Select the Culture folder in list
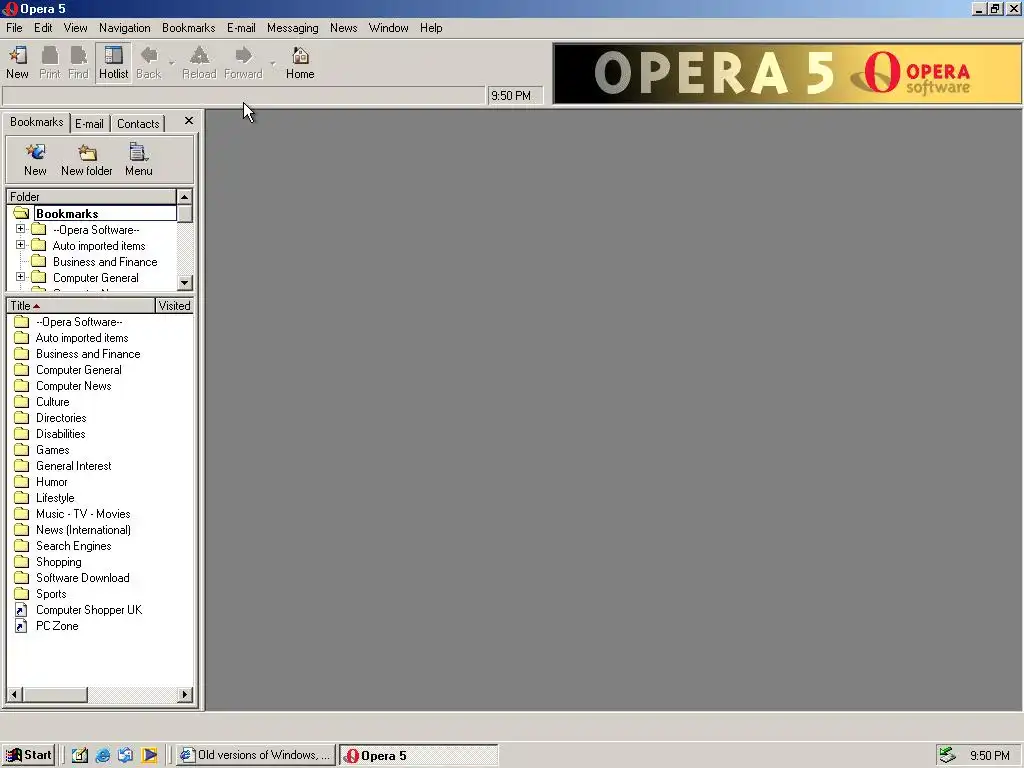 52,402
